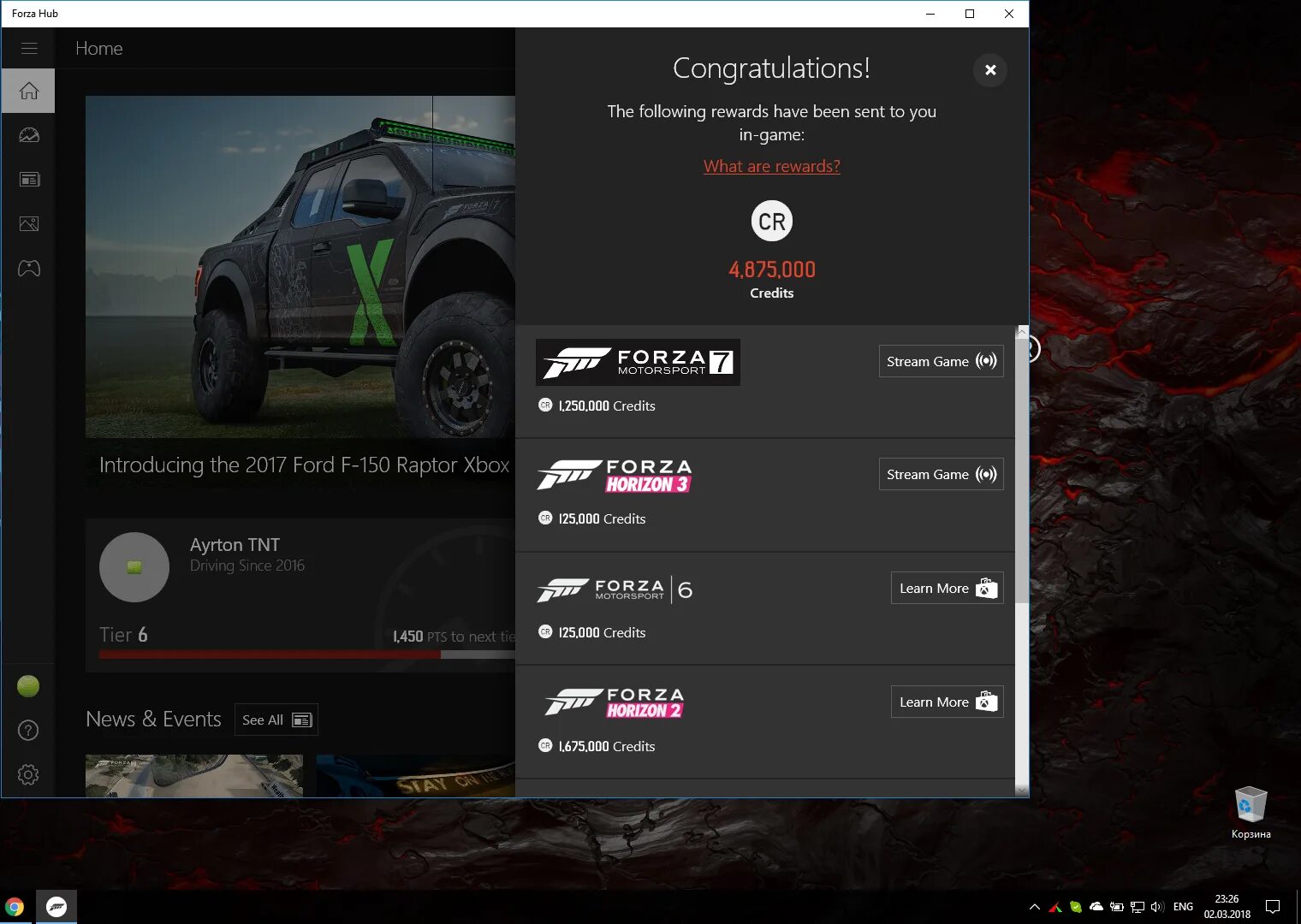Open the hamburger navigation menu
This screenshot has height=924, width=1301.
[29, 48]
